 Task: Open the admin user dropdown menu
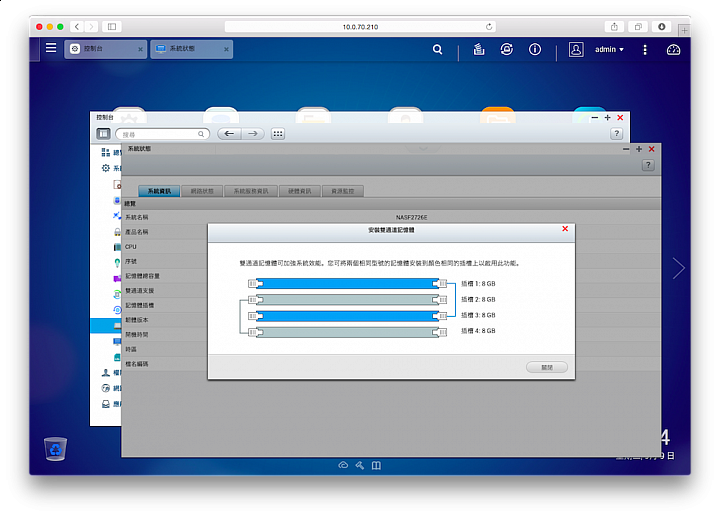609,49
